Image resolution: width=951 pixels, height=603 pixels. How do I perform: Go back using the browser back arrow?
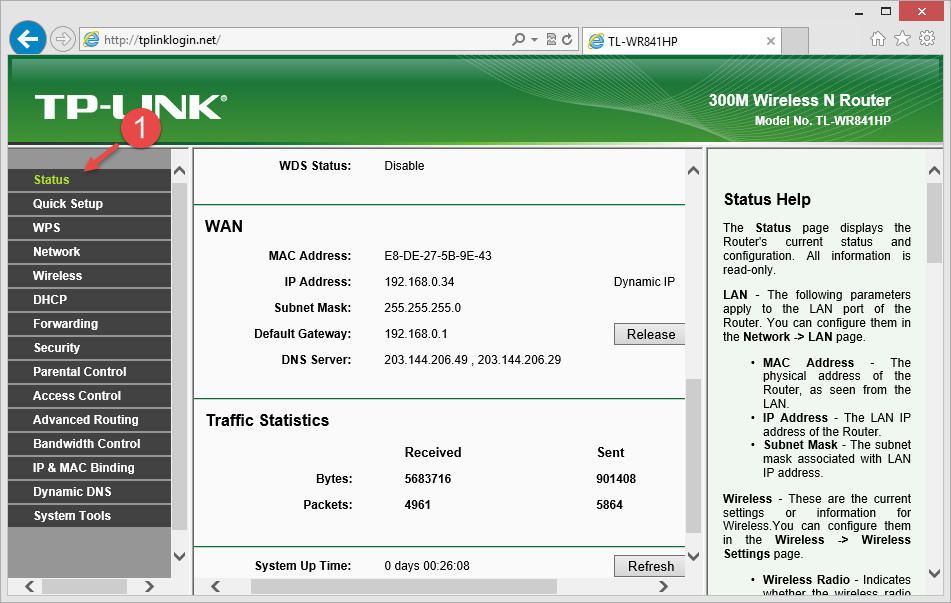pyautogui.click(x=28, y=39)
